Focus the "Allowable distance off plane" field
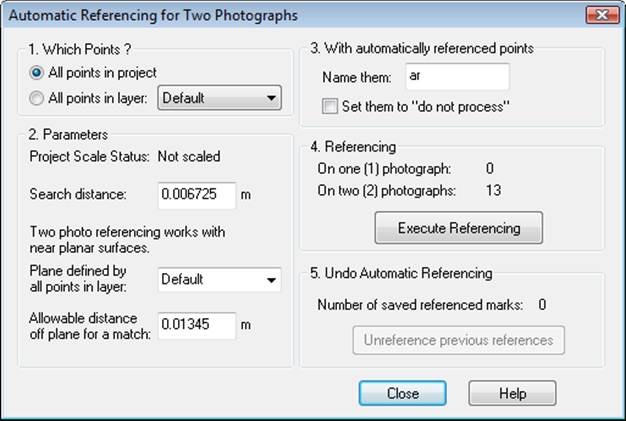The width and height of the screenshot is (626, 421). (197, 325)
